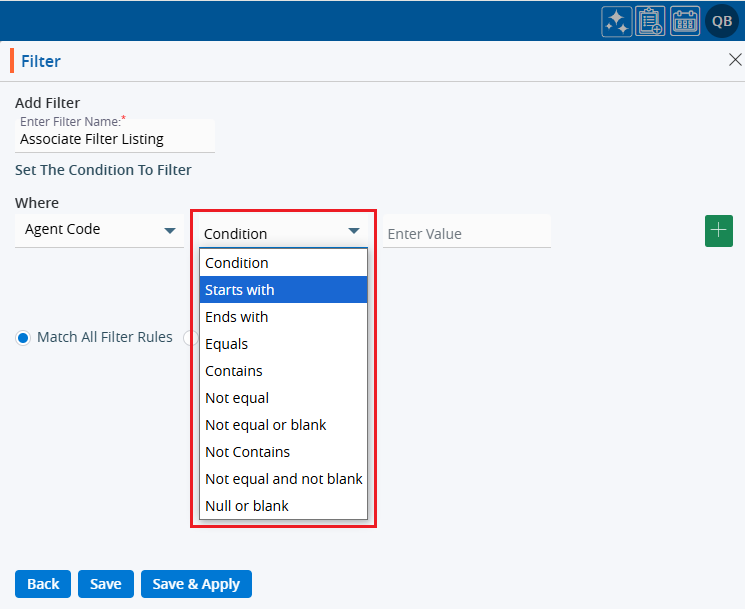This screenshot has height=609, width=745.
Task: Select 'Not equal or blank' option
Action: point(283,425)
